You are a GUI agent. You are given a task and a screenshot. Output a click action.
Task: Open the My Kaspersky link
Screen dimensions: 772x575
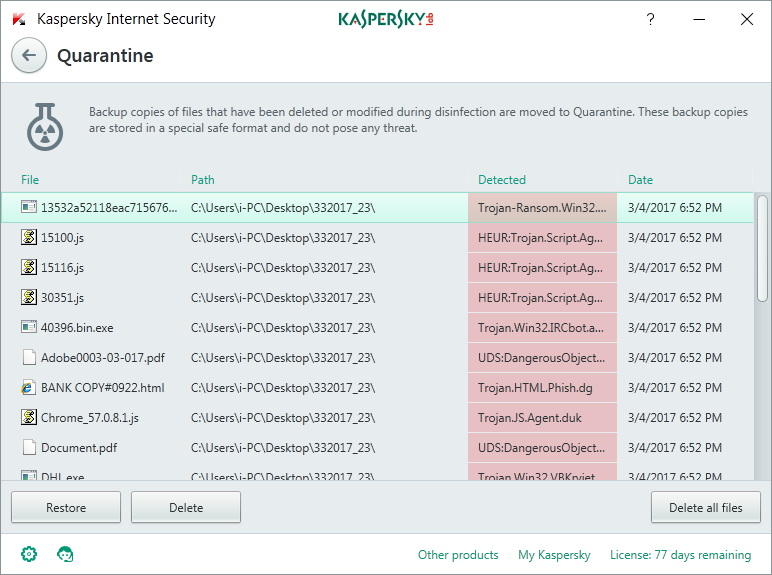[554, 555]
